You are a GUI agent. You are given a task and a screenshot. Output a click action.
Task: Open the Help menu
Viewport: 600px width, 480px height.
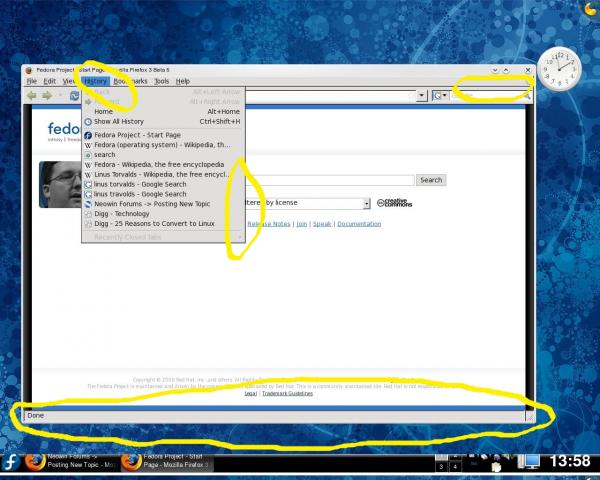pyautogui.click(x=183, y=81)
